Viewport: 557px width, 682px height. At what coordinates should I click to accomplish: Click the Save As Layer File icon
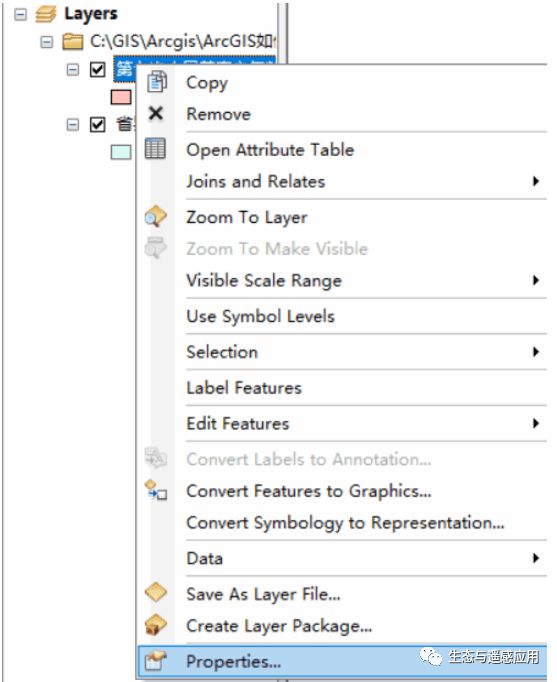(156, 593)
